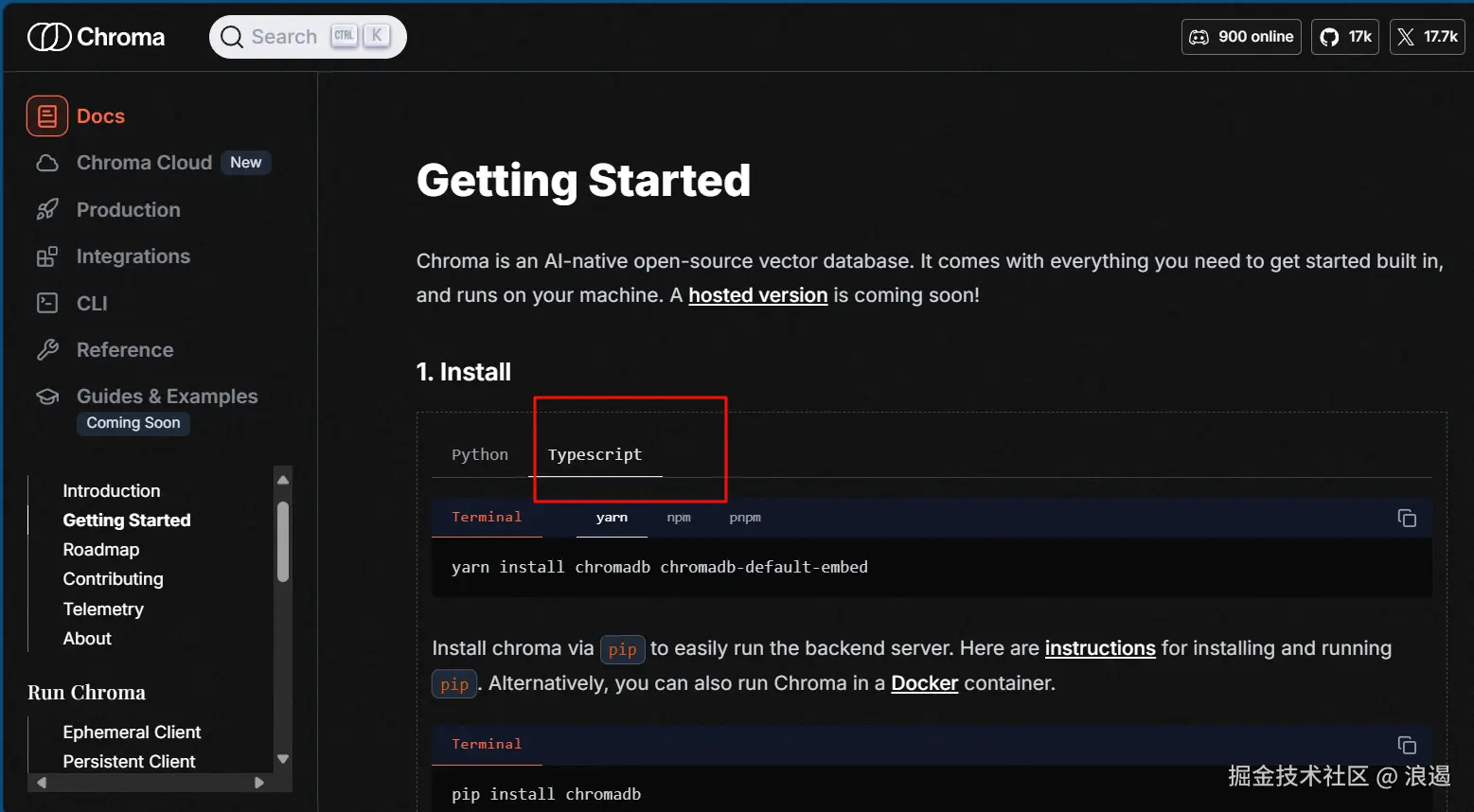The height and width of the screenshot is (812, 1474).
Task: Switch to the Typescript tab
Action: [x=595, y=454]
